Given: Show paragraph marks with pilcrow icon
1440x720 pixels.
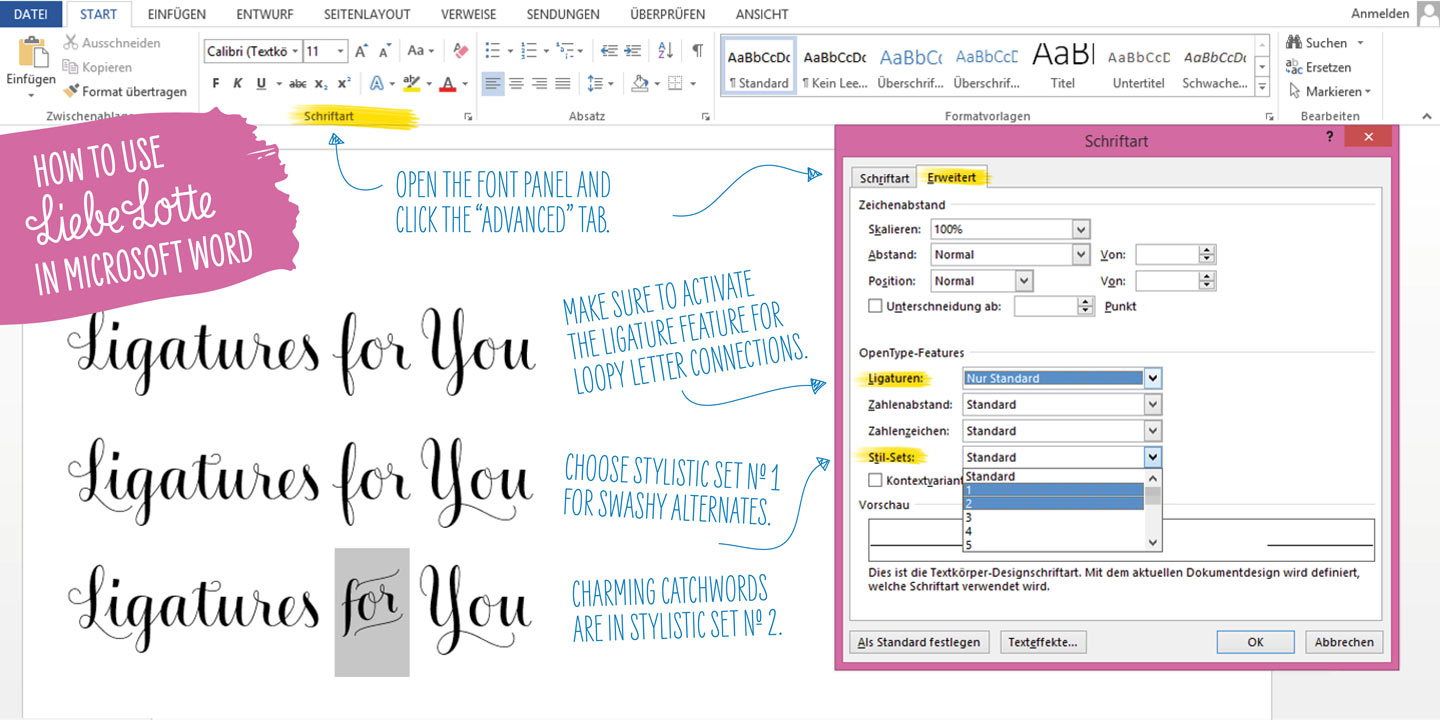Looking at the screenshot, I should (697, 51).
